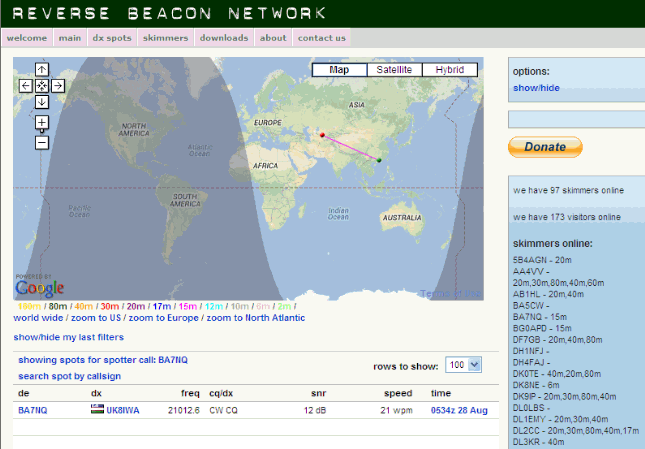Open the main tab

click(x=70, y=38)
